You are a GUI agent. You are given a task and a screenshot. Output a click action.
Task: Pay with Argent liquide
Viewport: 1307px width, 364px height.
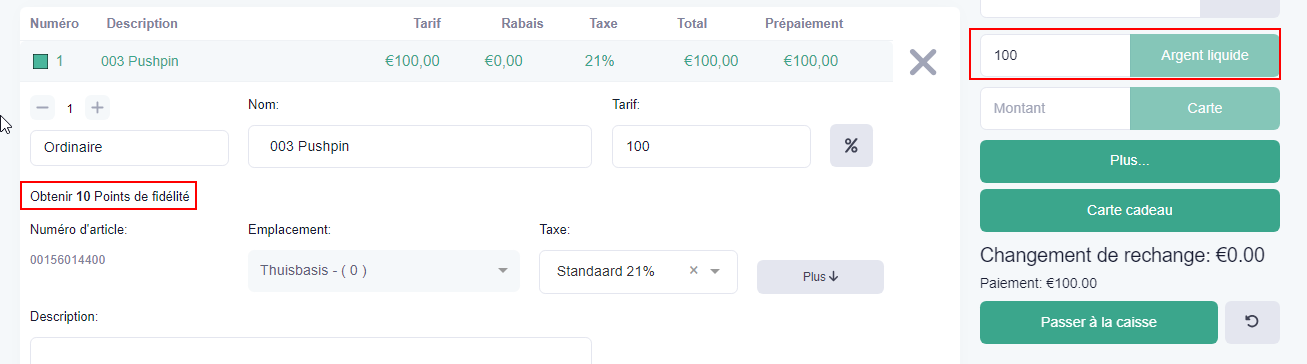[1205, 55]
